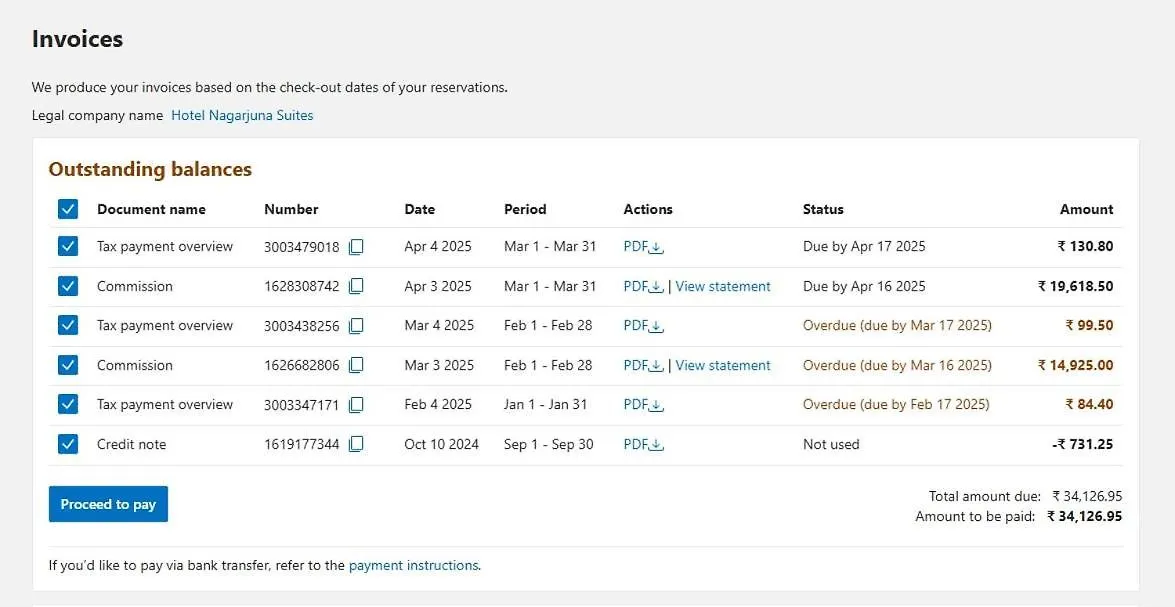This screenshot has width=1175, height=607.
Task: Click period Jan 1 - Jan 31
Action: click(x=546, y=405)
